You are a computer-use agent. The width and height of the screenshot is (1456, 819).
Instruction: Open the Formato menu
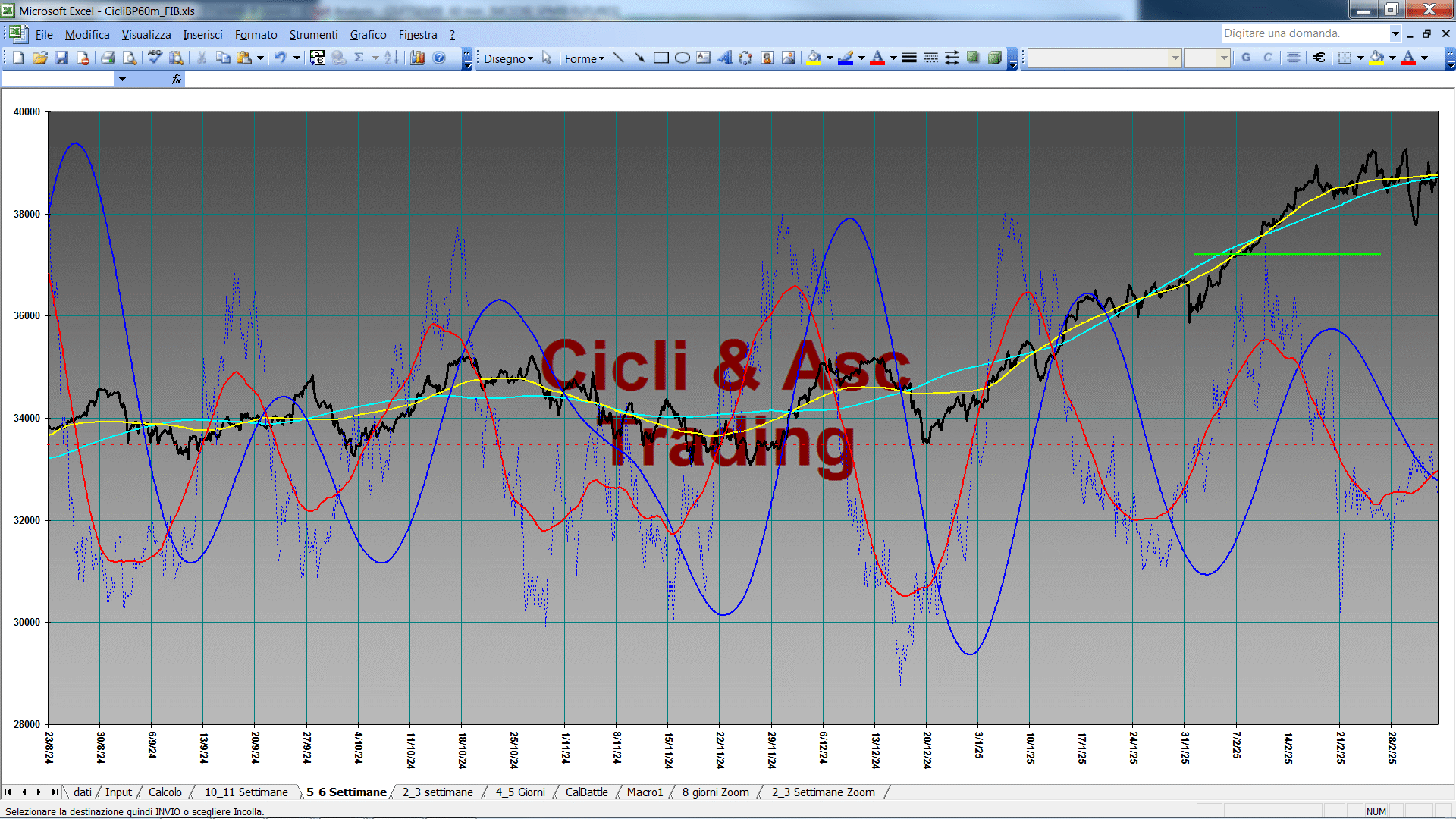click(256, 35)
